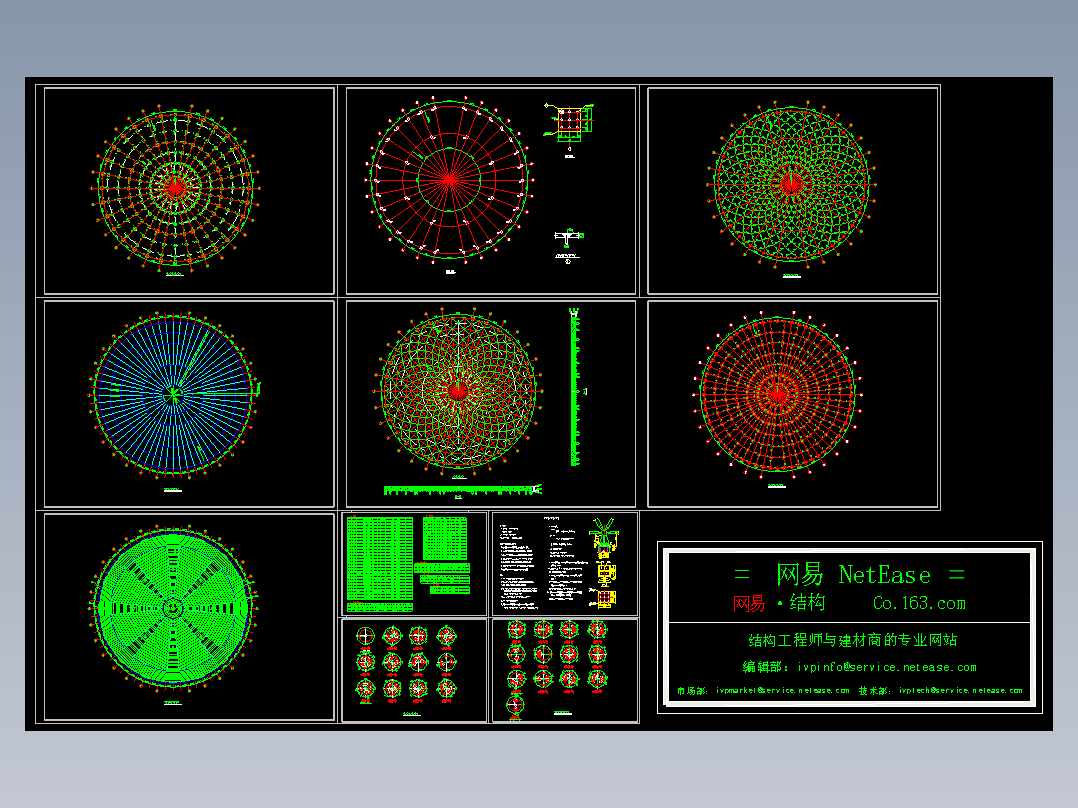Click the ivpinfo@service.netease.com email address

(887, 667)
